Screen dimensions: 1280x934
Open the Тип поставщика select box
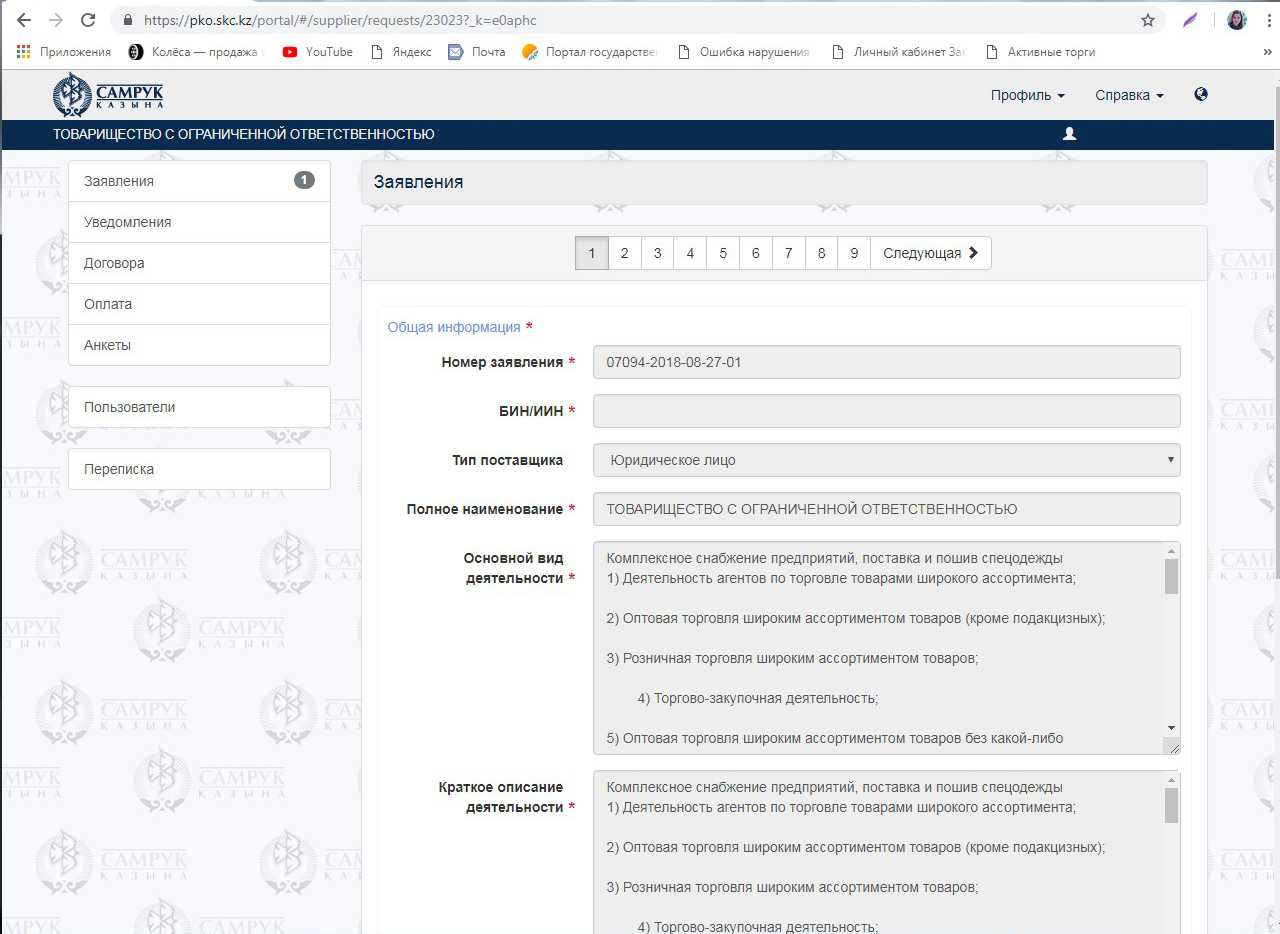(x=886, y=460)
